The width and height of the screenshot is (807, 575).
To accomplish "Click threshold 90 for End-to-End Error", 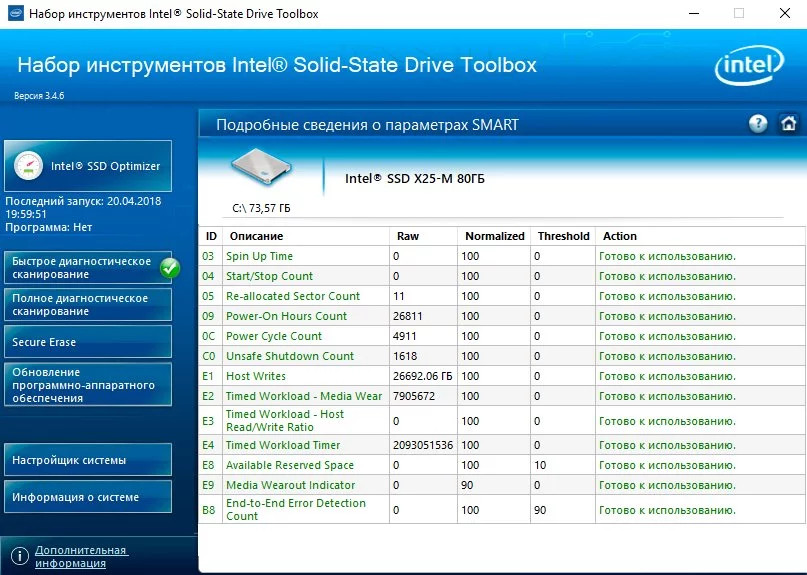I will click(540, 510).
